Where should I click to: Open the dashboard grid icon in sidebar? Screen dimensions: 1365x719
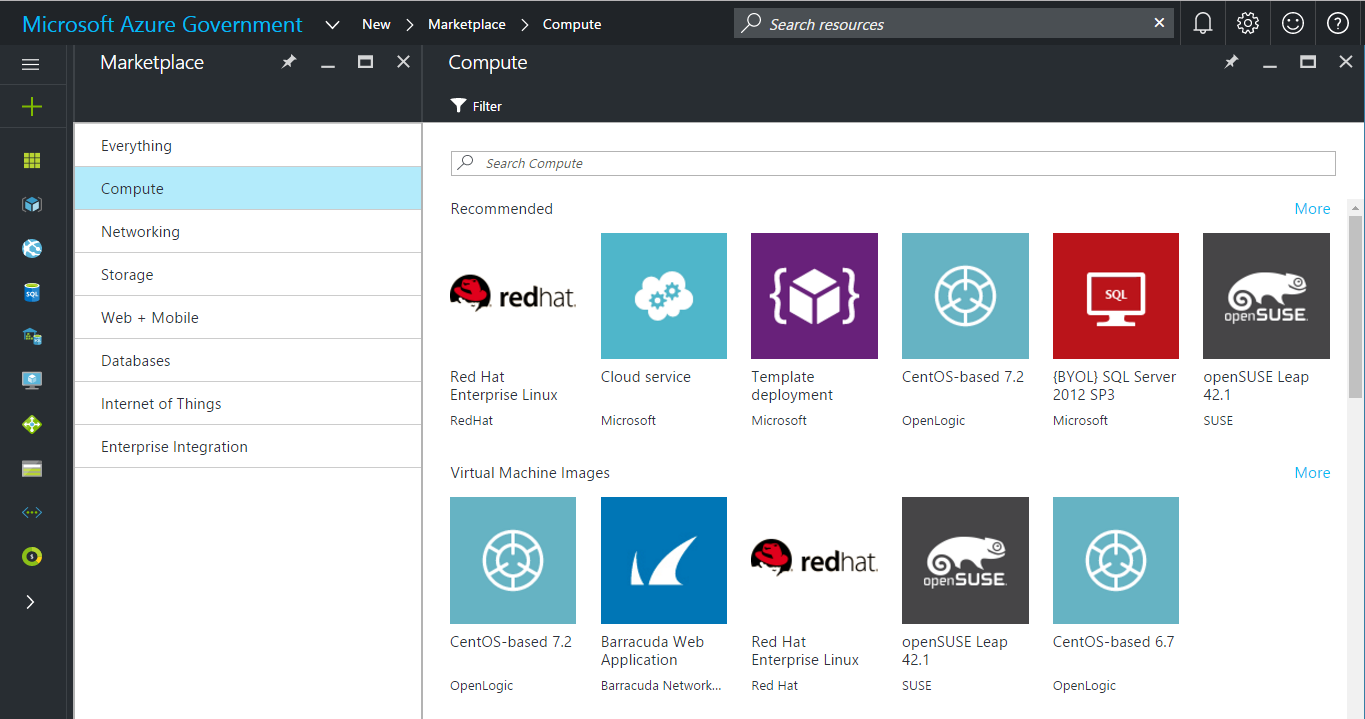[31, 160]
